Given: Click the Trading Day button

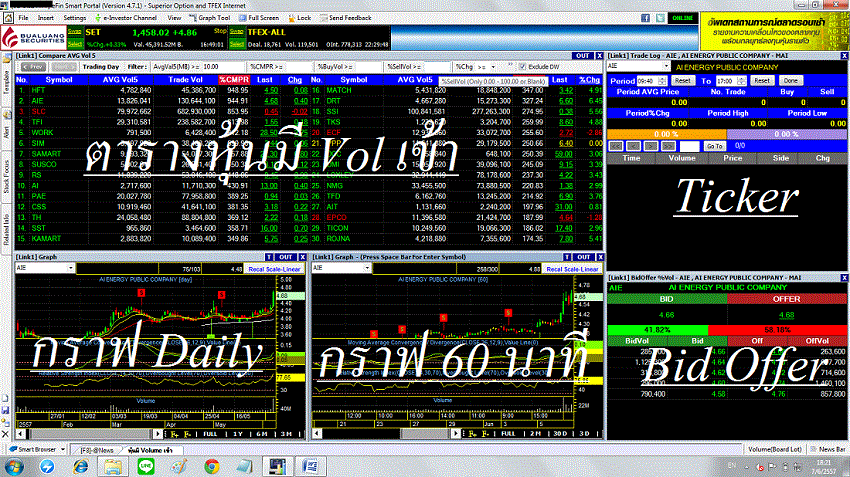Looking at the screenshot, I should click(100, 67).
